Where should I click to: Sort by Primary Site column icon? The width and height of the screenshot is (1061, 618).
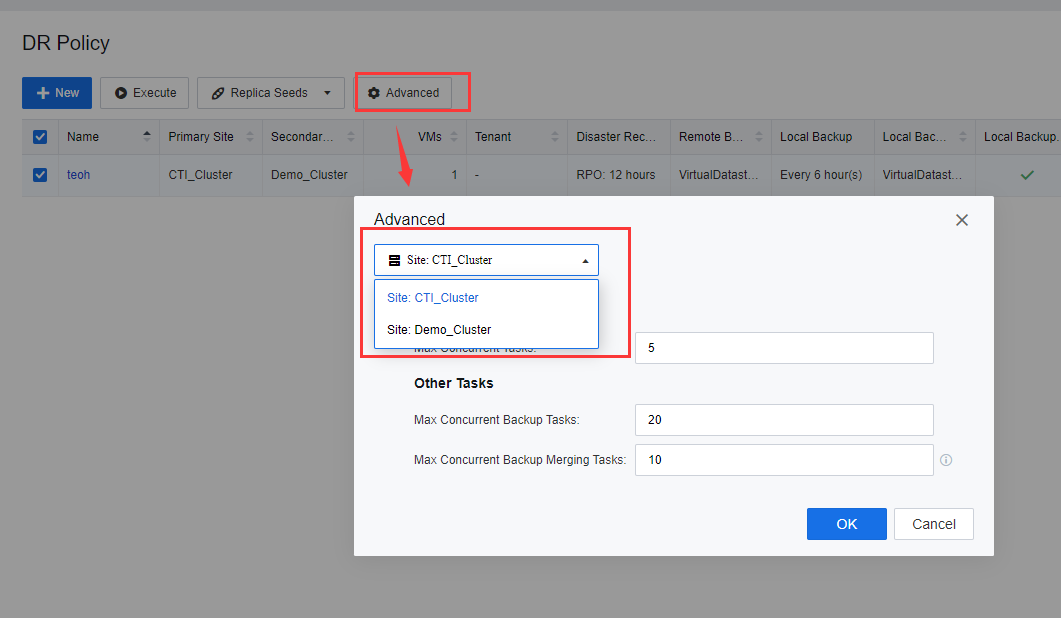coord(249,137)
